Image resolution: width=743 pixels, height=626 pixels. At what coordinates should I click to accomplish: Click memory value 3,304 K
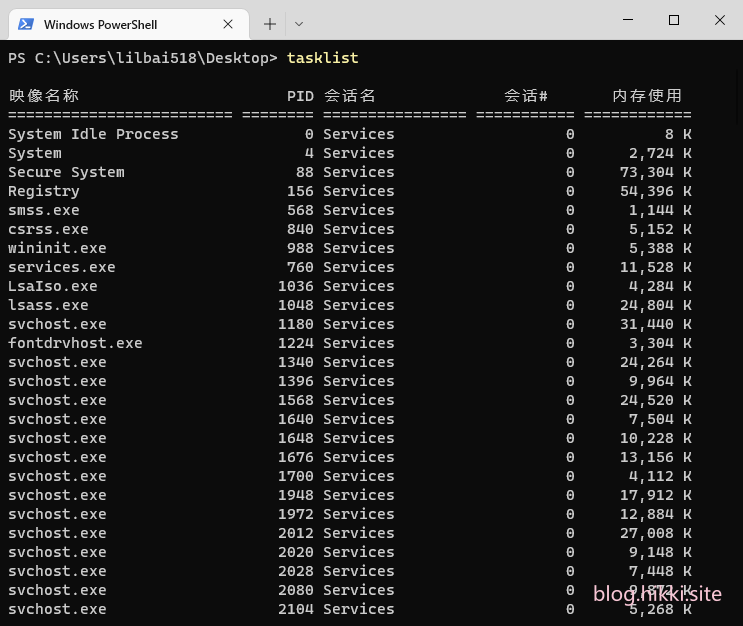coord(660,343)
